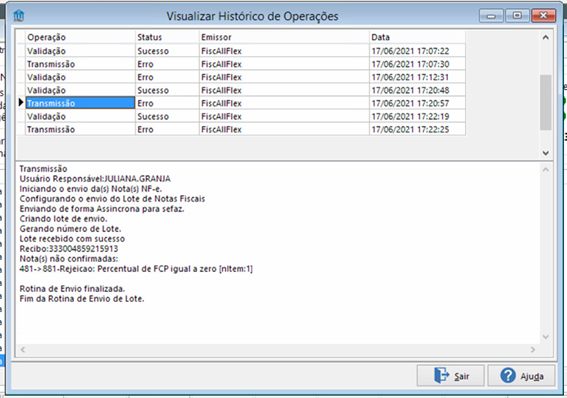Screen dimensions: 567x398
Task: Minimize the Histórico de Operações window
Action: click(x=491, y=16)
